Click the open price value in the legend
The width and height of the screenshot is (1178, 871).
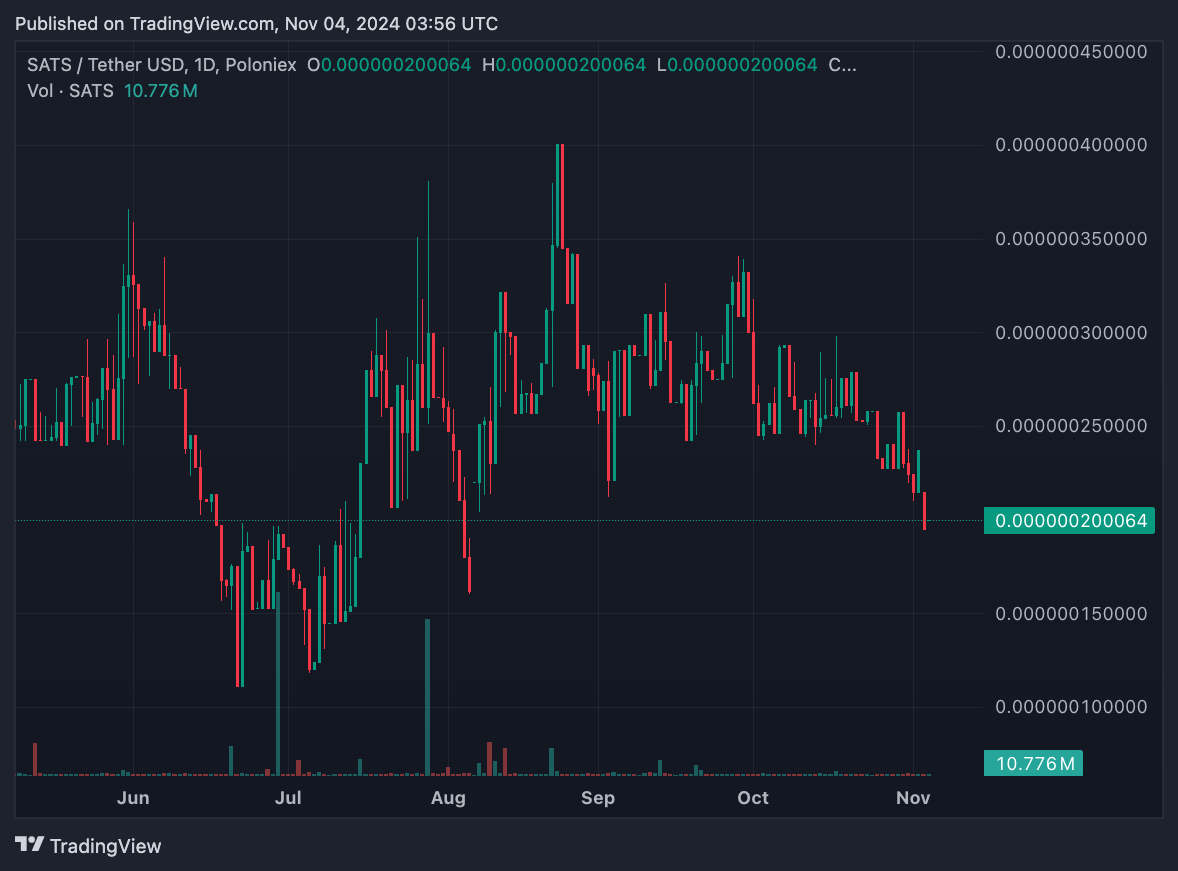click(396, 65)
